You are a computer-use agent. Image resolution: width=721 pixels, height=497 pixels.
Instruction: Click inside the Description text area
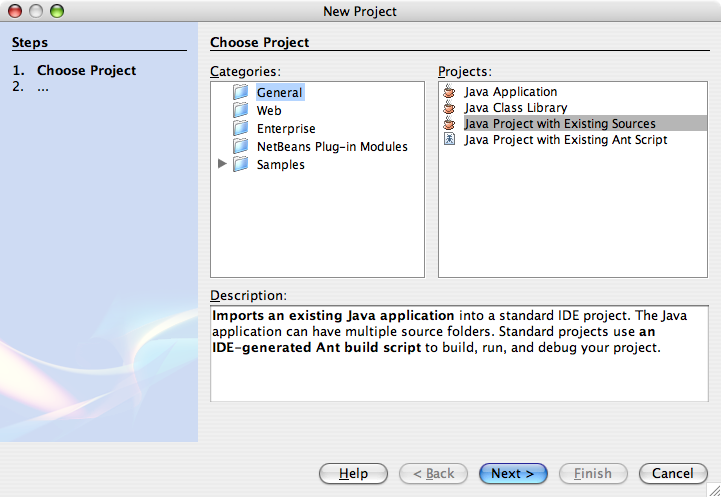click(464, 370)
